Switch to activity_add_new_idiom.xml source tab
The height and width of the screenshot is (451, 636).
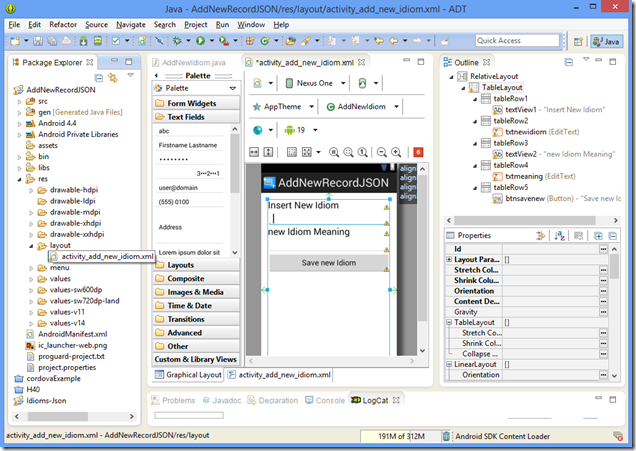(x=279, y=375)
